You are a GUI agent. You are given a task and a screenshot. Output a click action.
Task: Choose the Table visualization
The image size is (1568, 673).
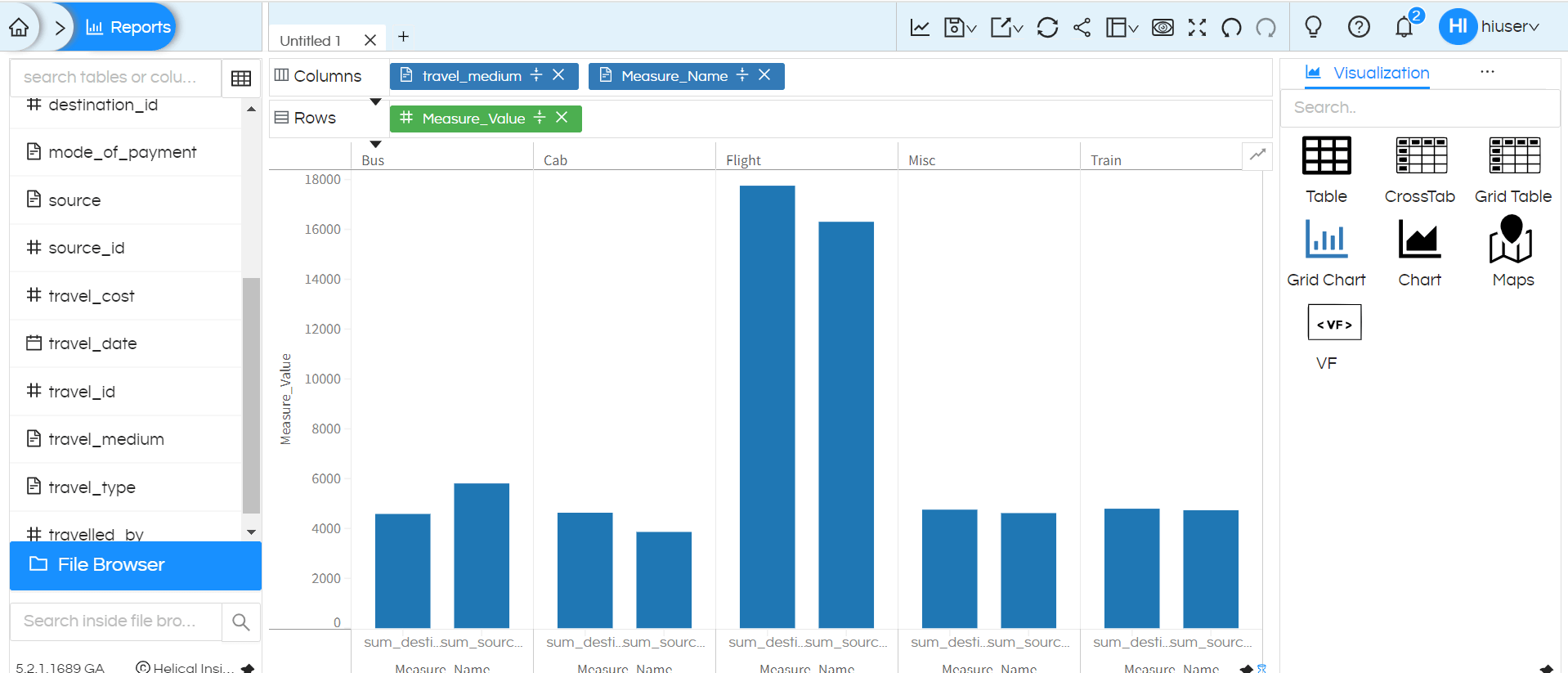click(x=1326, y=170)
